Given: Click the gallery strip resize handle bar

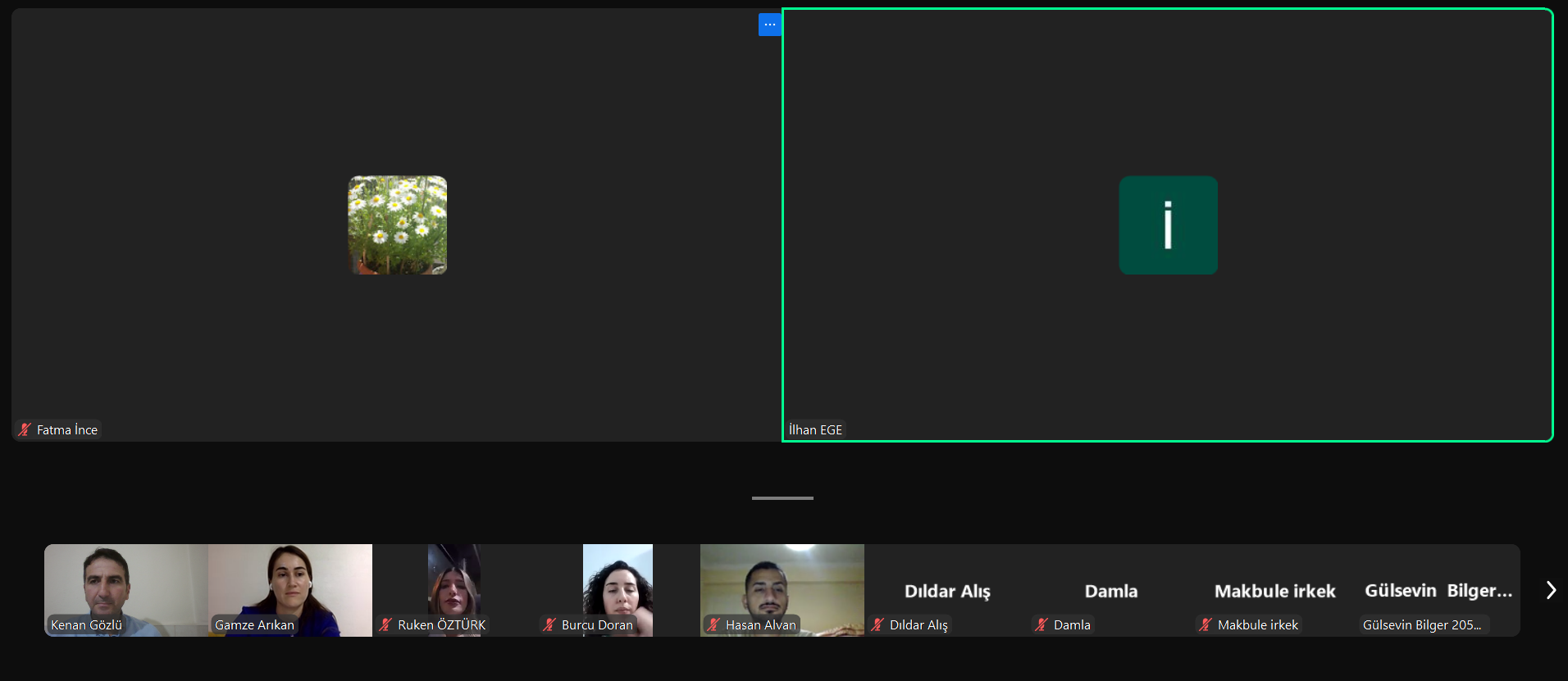Looking at the screenshot, I should click(x=782, y=497).
